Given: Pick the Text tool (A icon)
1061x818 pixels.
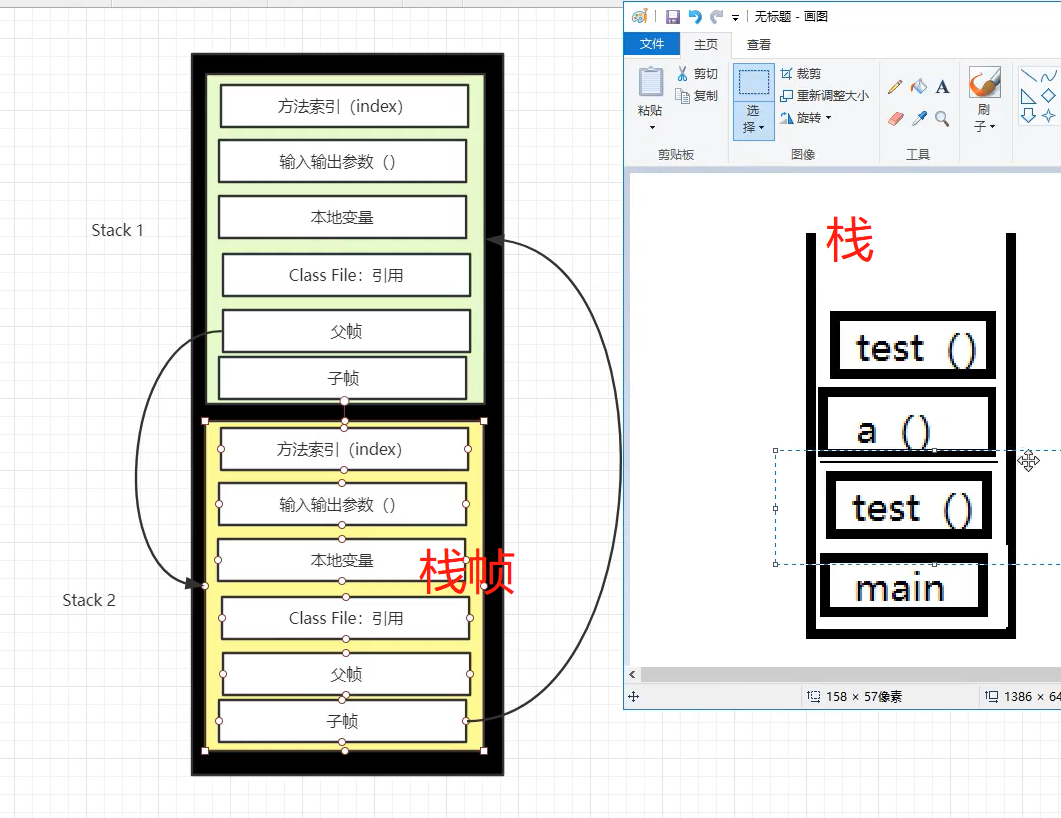Looking at the screenshot, I should [942, 87].
